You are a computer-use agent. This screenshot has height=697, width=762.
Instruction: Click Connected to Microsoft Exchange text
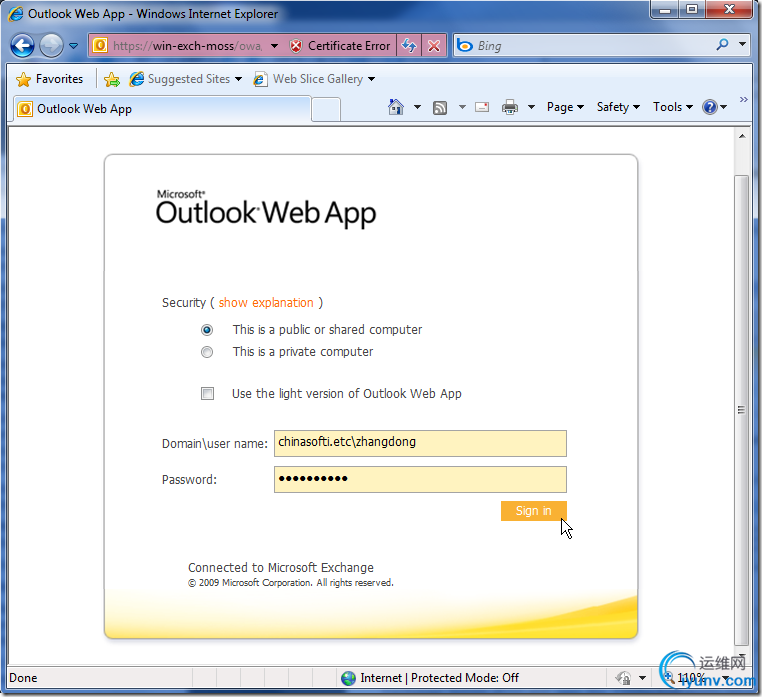click(x=281, y=567)
